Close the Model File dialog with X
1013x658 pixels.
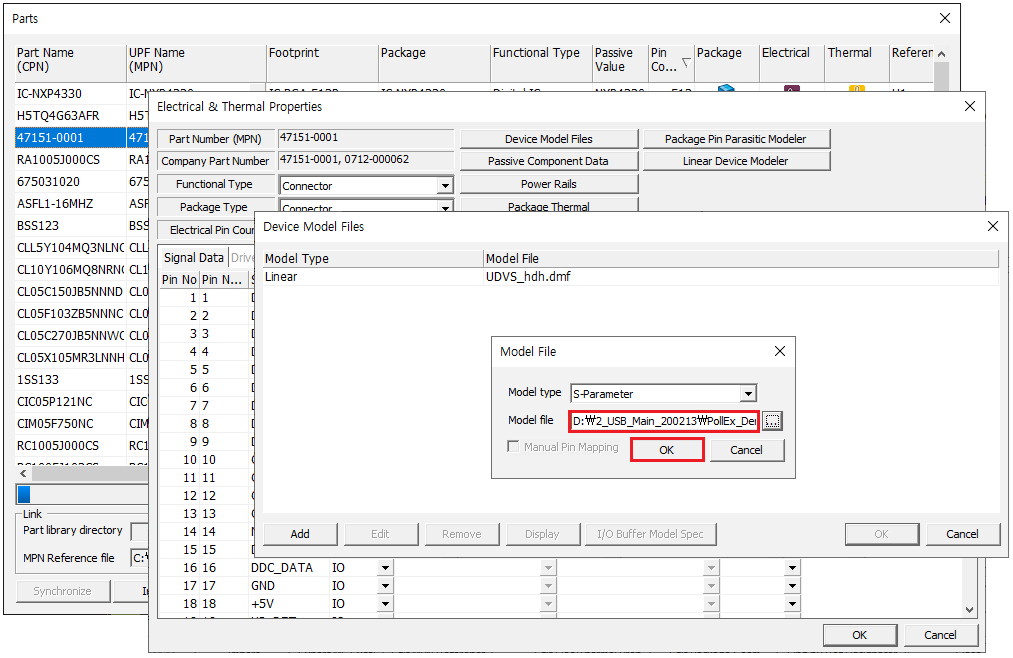tap(780, 351)
